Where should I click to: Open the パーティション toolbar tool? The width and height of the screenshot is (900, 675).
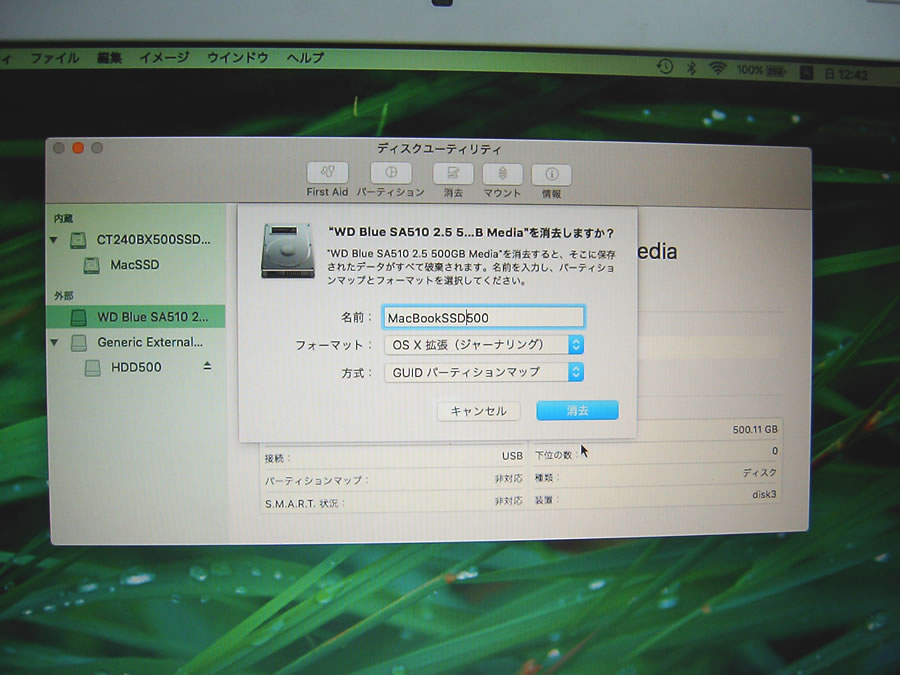391,173
